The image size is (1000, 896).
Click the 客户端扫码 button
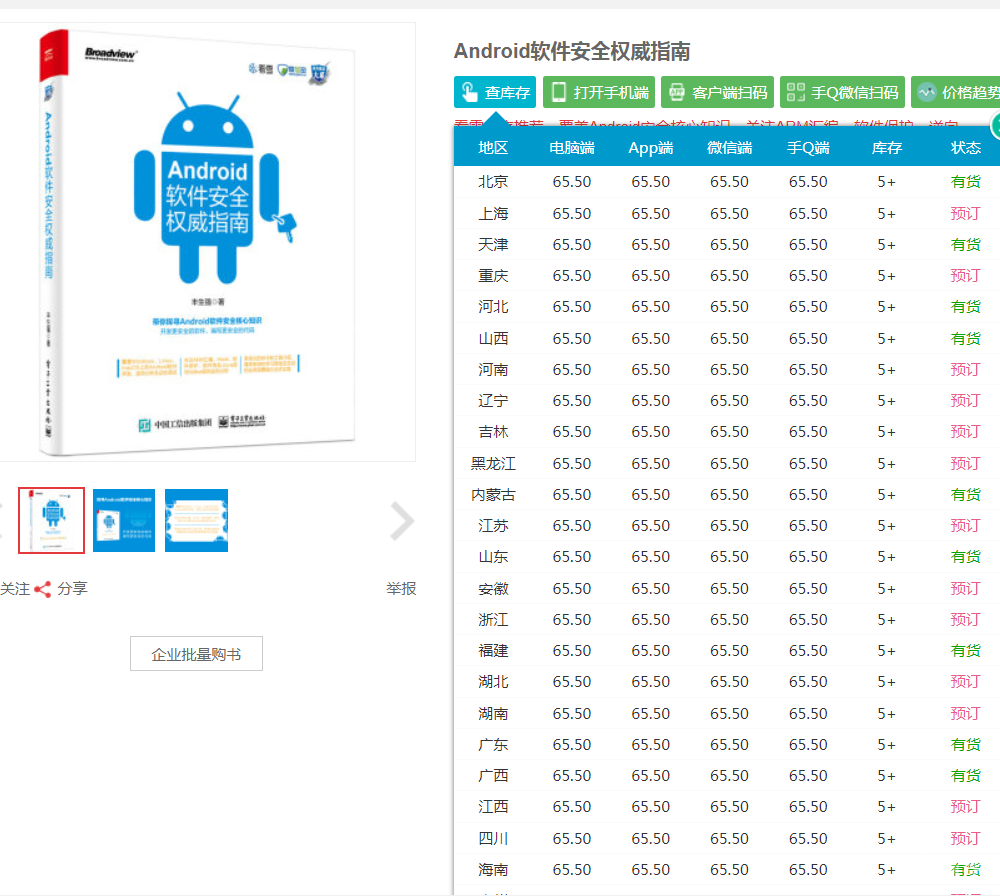pos(717,92)
